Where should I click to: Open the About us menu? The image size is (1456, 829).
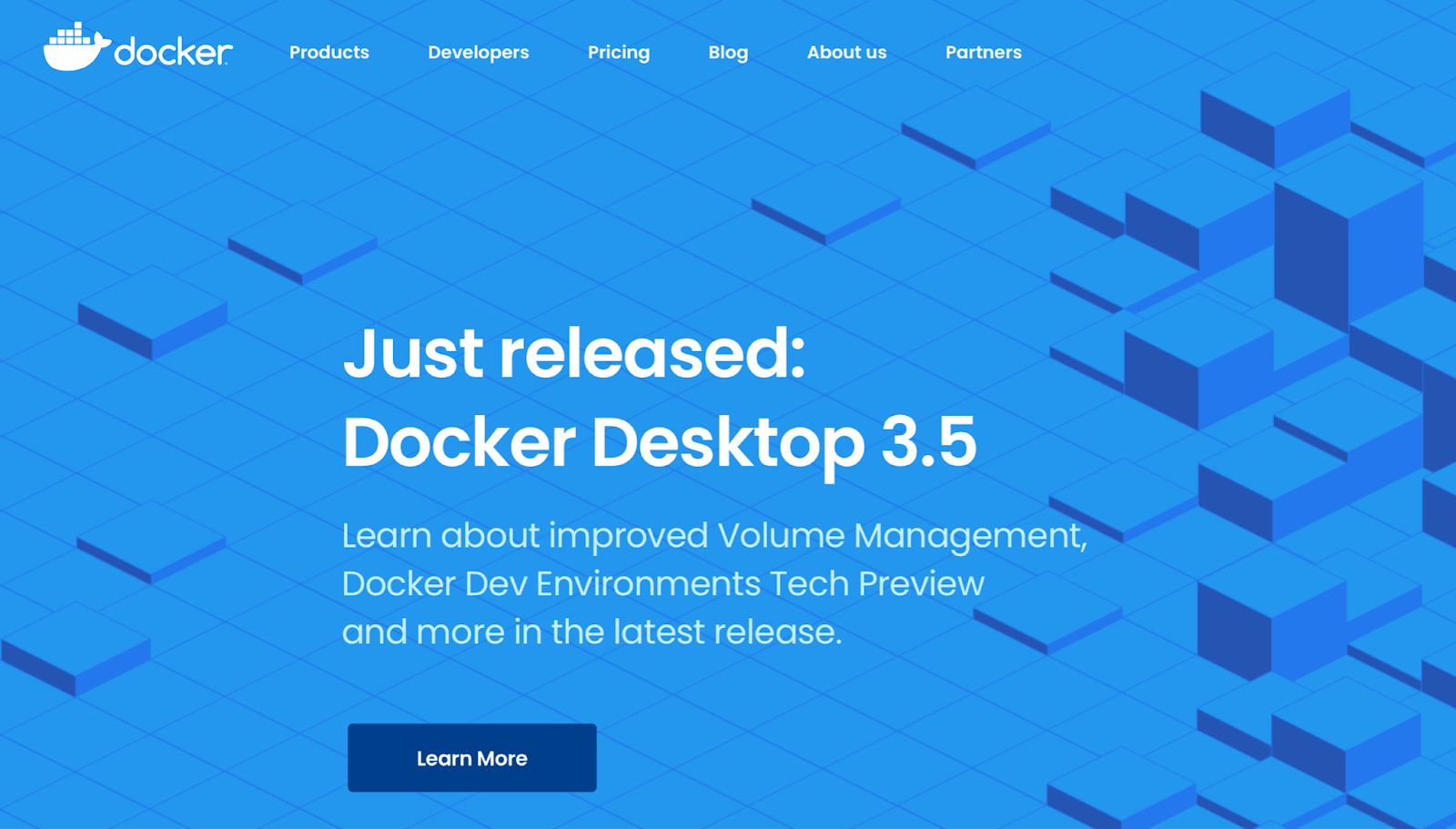click(x=846, y=53)
